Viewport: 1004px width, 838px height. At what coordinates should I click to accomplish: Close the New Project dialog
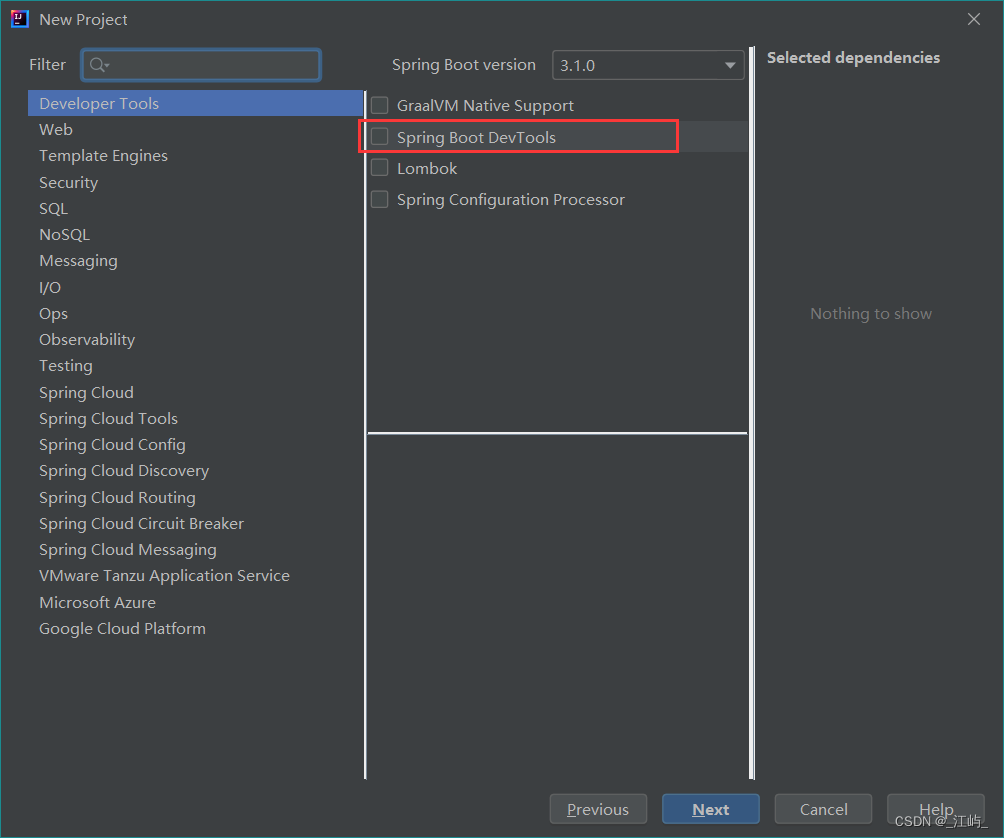[x=973, y=19]
